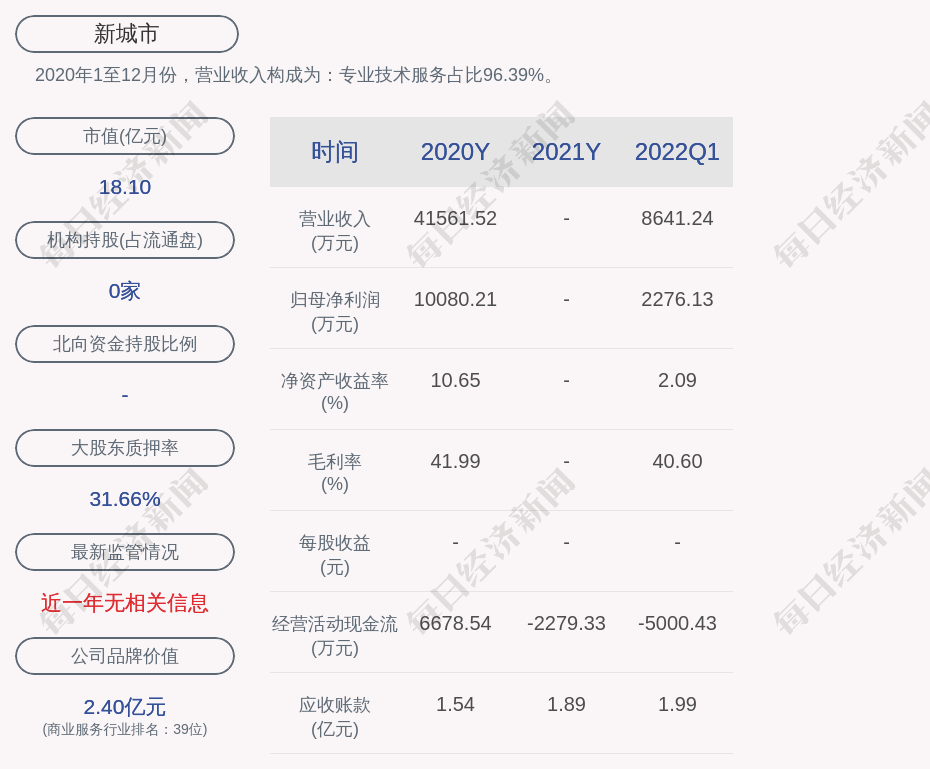This screenshot has width=930, height=769.
Task: Click the 时间 column header
Action: [x=335, y=152]
